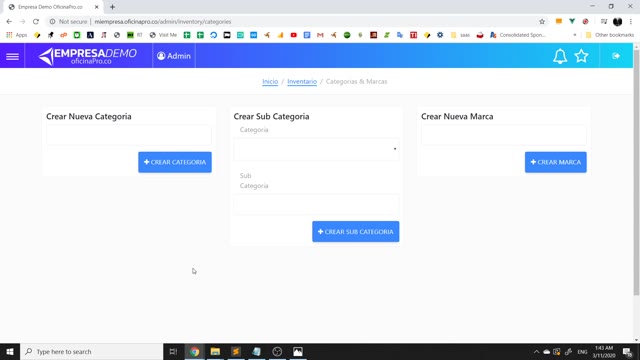Click the Crear Categoria button
640x360 pixels.
(175, 162)
